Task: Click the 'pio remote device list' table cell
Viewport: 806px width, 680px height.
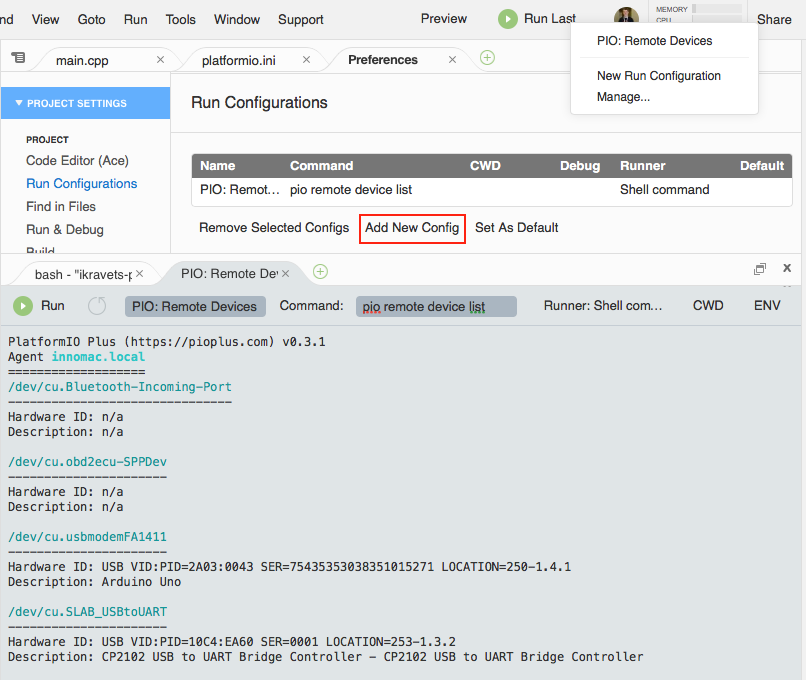Action: coord(351,190)
